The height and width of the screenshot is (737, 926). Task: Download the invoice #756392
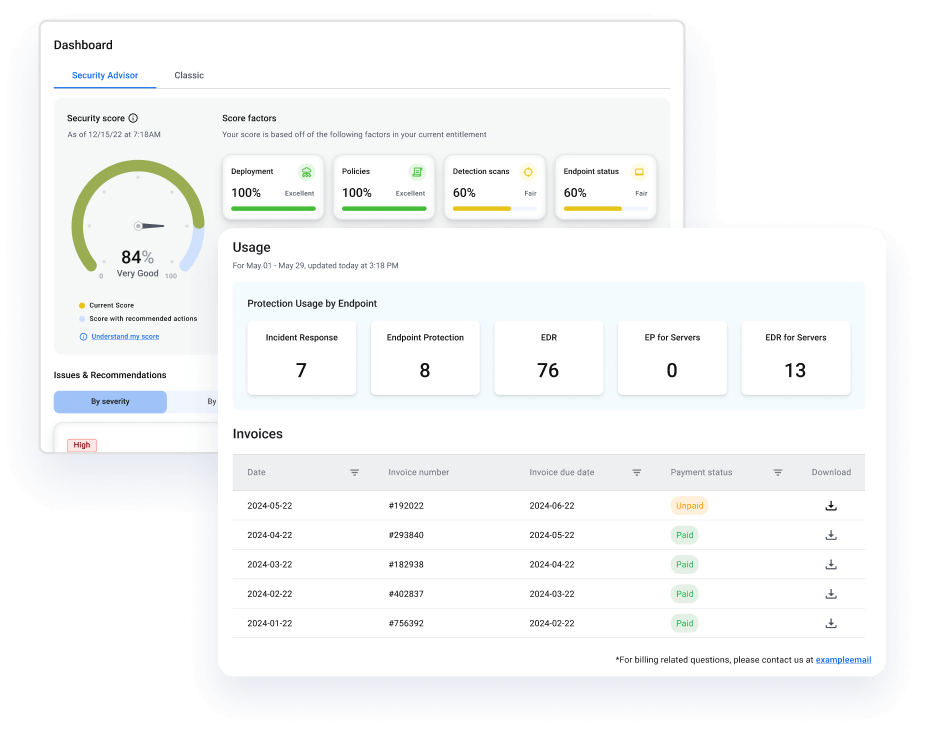(831, 623)
